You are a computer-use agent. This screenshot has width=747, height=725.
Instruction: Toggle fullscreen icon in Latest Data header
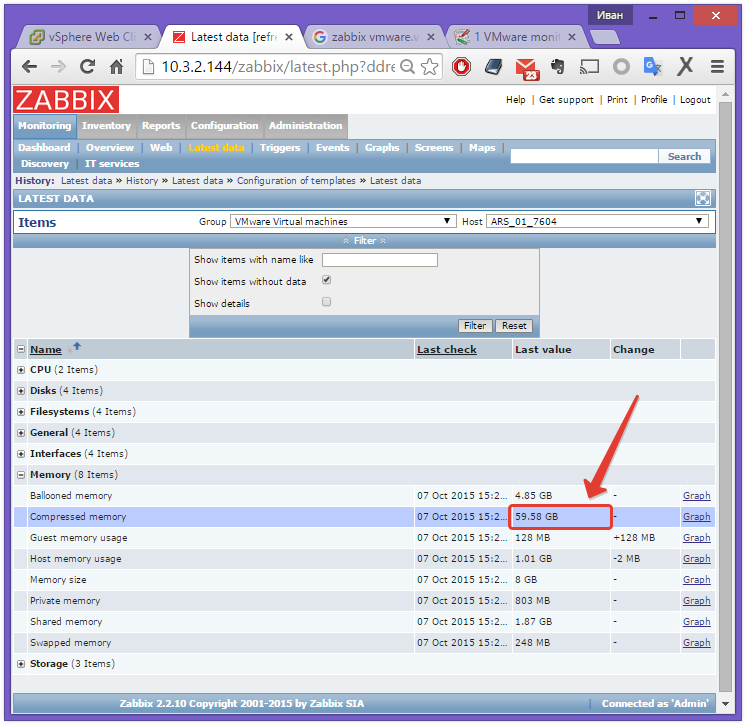click(x=703, y=198)
